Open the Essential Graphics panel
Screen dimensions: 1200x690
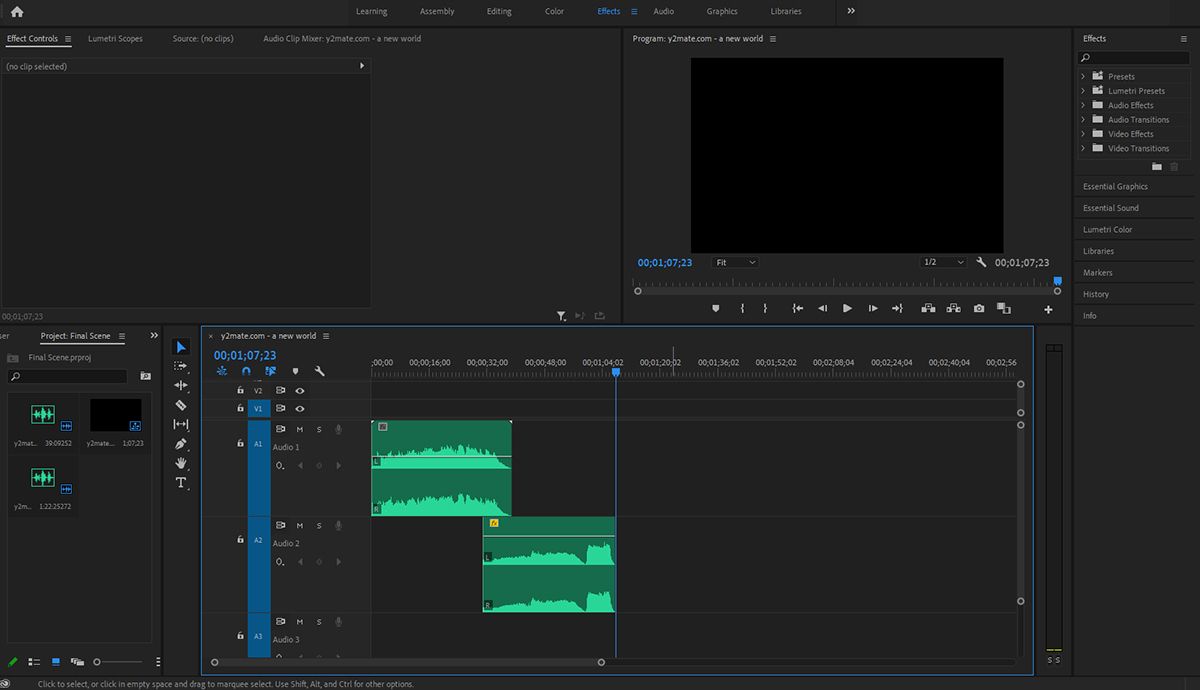[x=1114, y=185]
